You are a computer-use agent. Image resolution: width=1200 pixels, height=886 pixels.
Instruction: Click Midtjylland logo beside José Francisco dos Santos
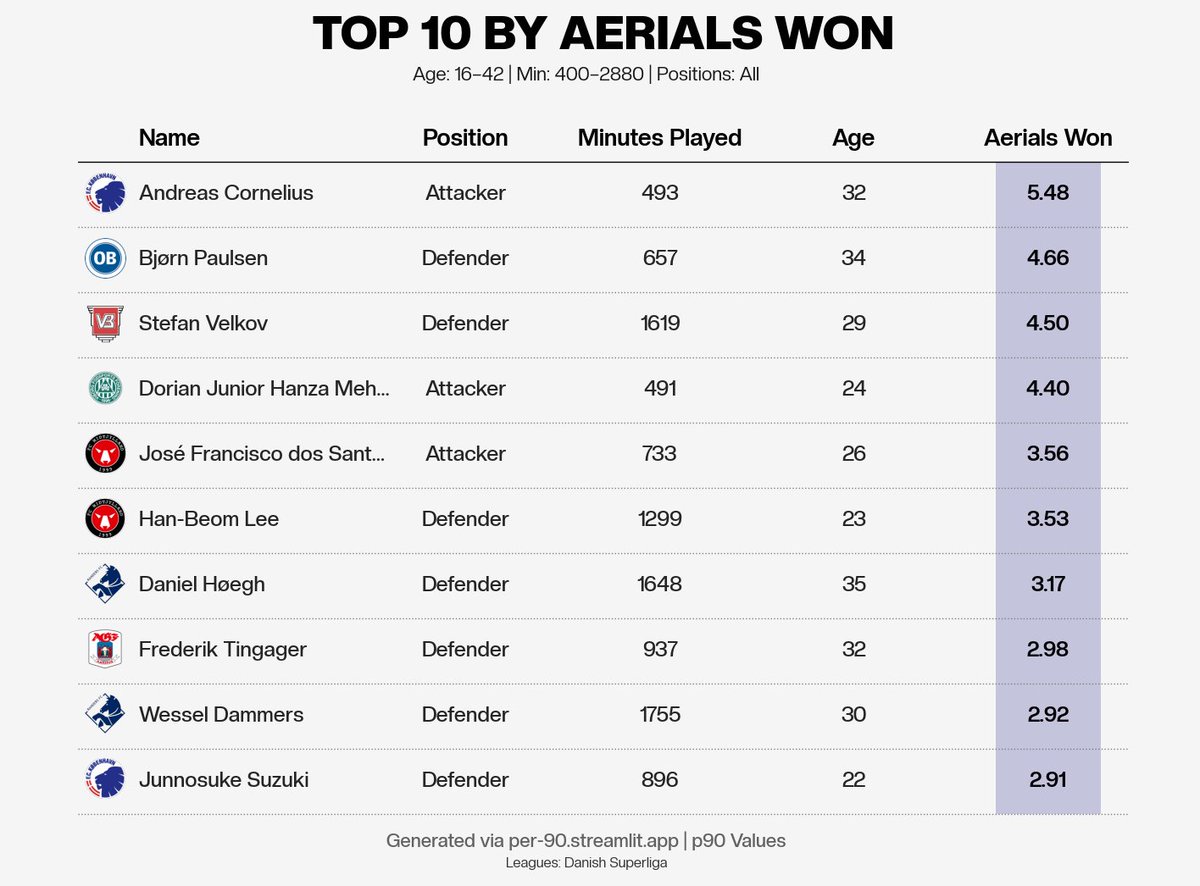tap(105, 454)
